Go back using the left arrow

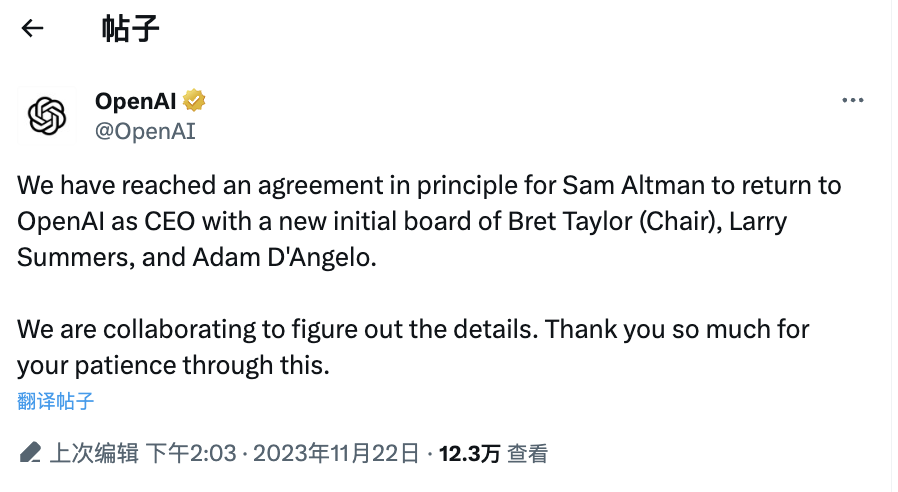click(33, 28)
